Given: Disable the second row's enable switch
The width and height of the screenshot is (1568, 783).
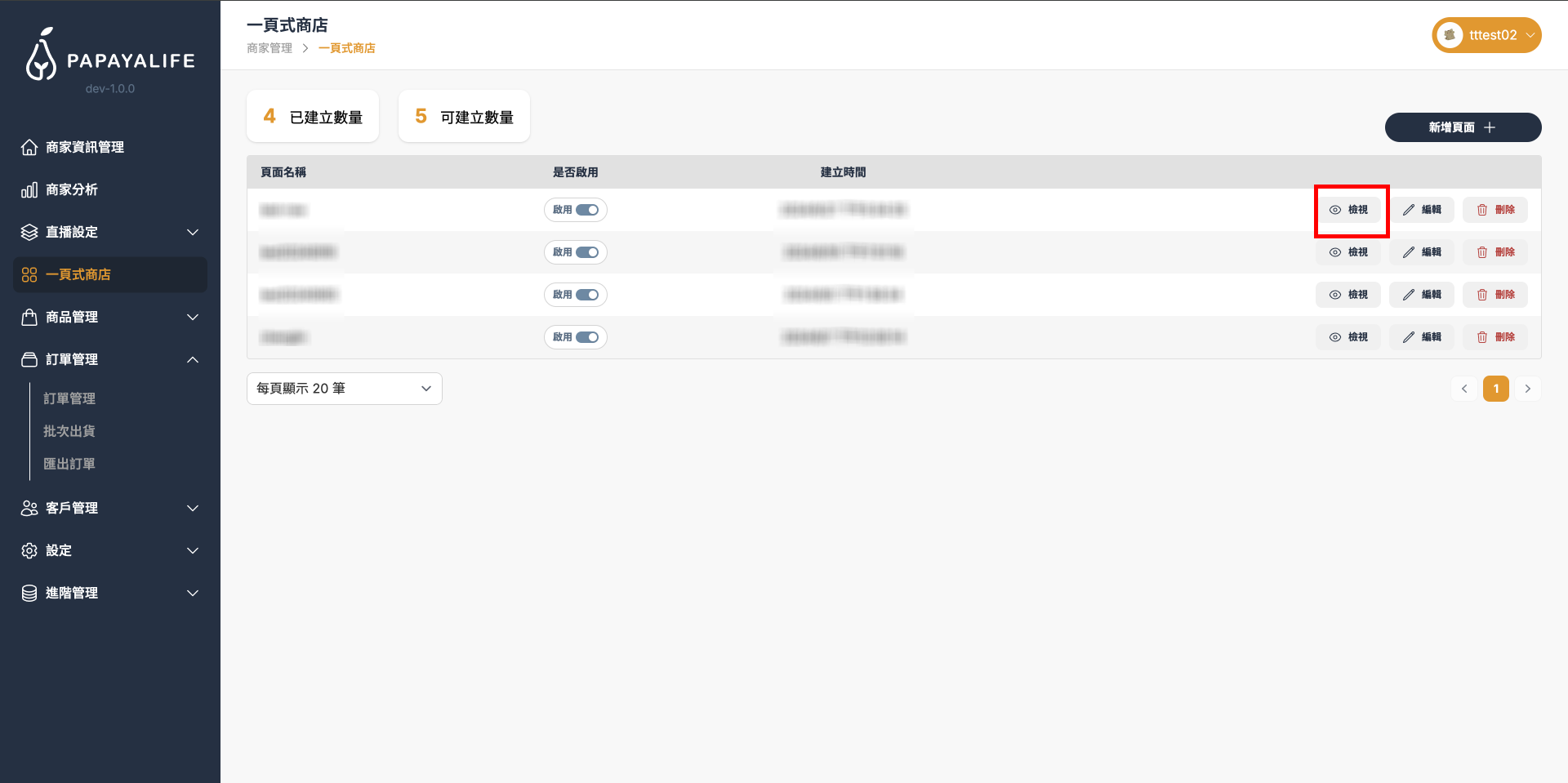Looking at the screenshot, I should tap(587, 252).
